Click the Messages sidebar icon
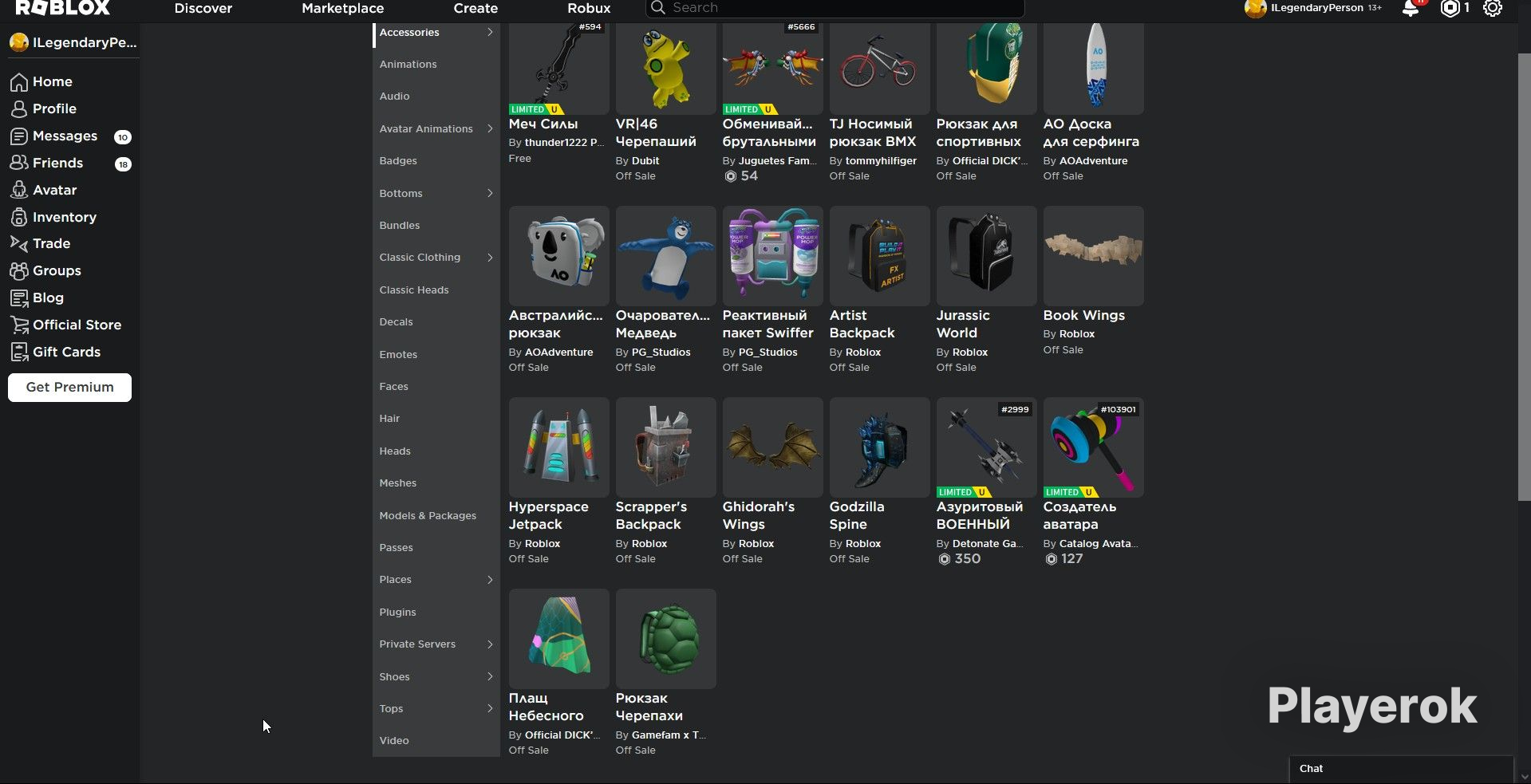 [x=19, y=136]
